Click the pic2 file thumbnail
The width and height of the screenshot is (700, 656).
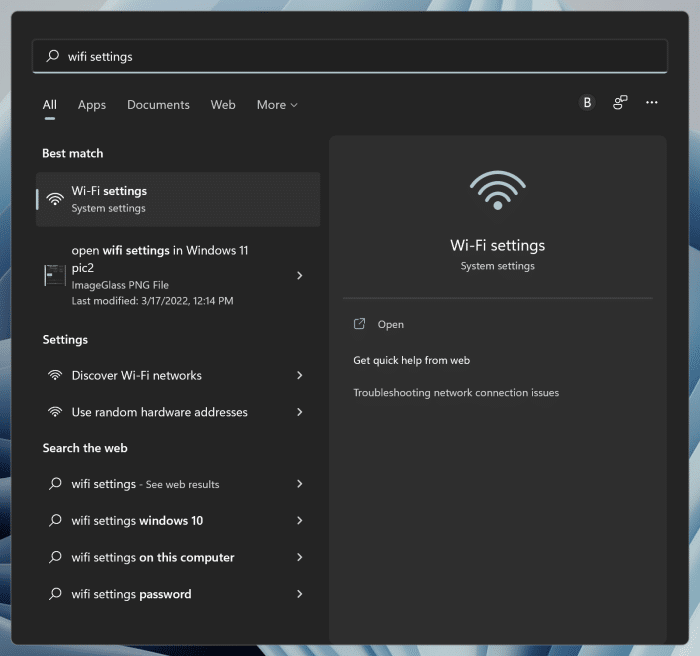coord(55,275)
